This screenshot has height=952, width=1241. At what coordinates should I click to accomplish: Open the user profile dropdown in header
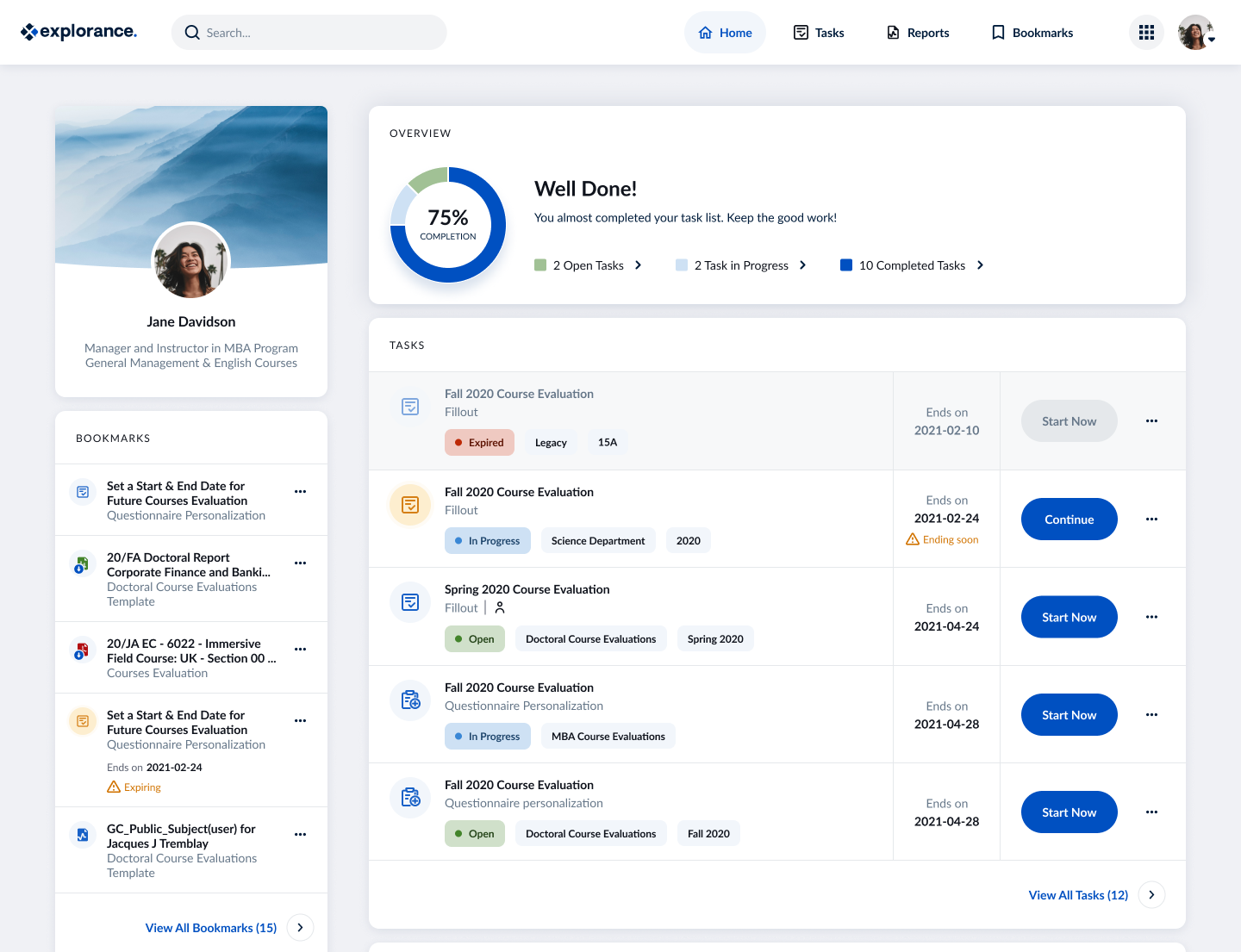coord(1196,33)
